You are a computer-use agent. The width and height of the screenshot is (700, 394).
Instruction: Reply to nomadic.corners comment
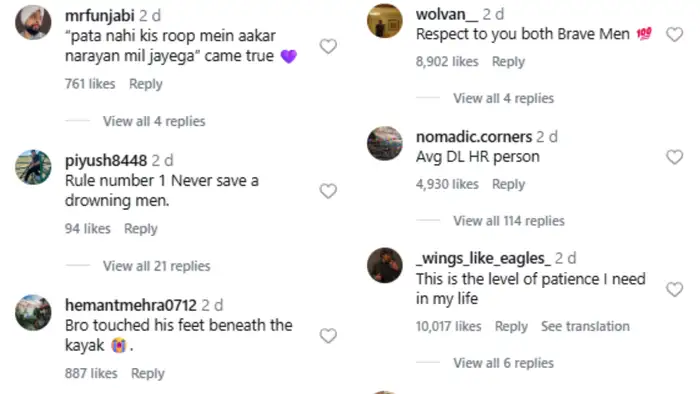pos(508,184)
